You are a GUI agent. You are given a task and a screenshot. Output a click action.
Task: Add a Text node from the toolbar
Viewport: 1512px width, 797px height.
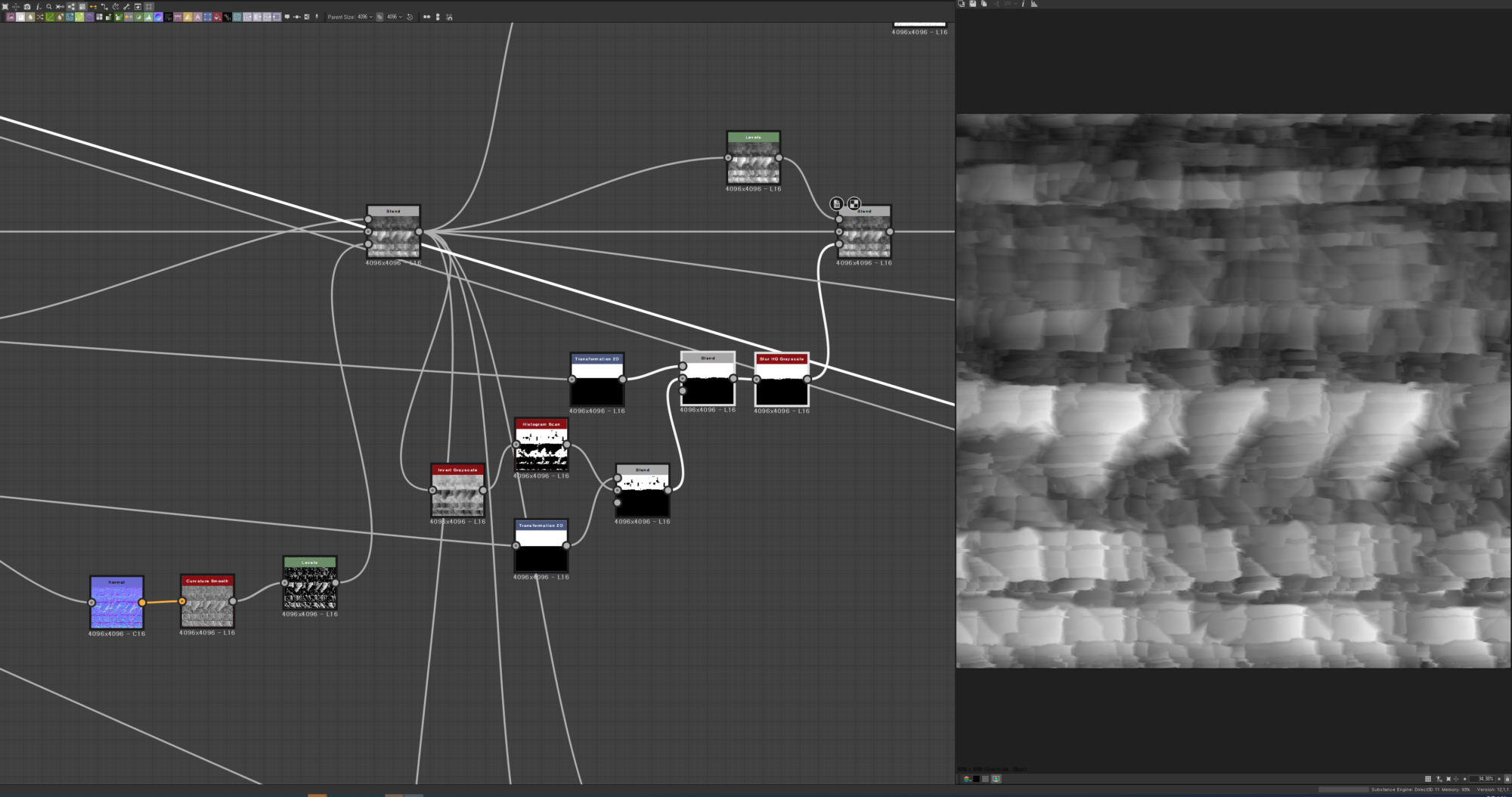pyautogui.click(x=197, y=17)
